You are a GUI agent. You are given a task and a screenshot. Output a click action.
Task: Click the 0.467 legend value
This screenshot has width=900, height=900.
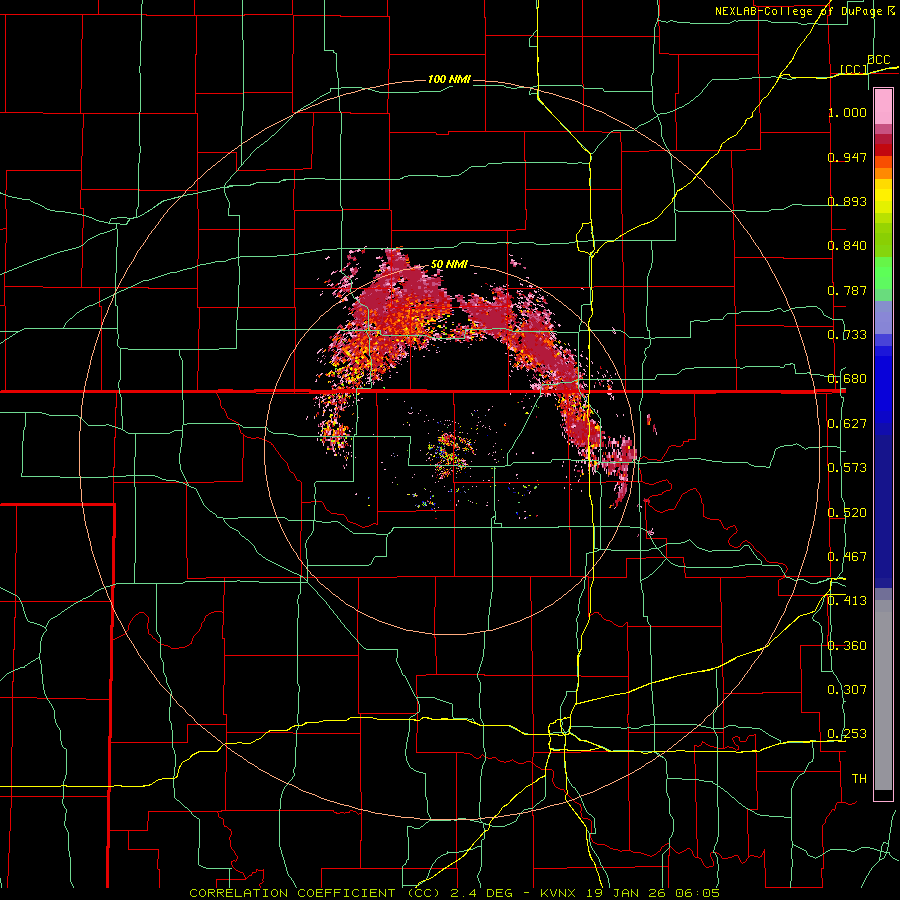point(847,557)
